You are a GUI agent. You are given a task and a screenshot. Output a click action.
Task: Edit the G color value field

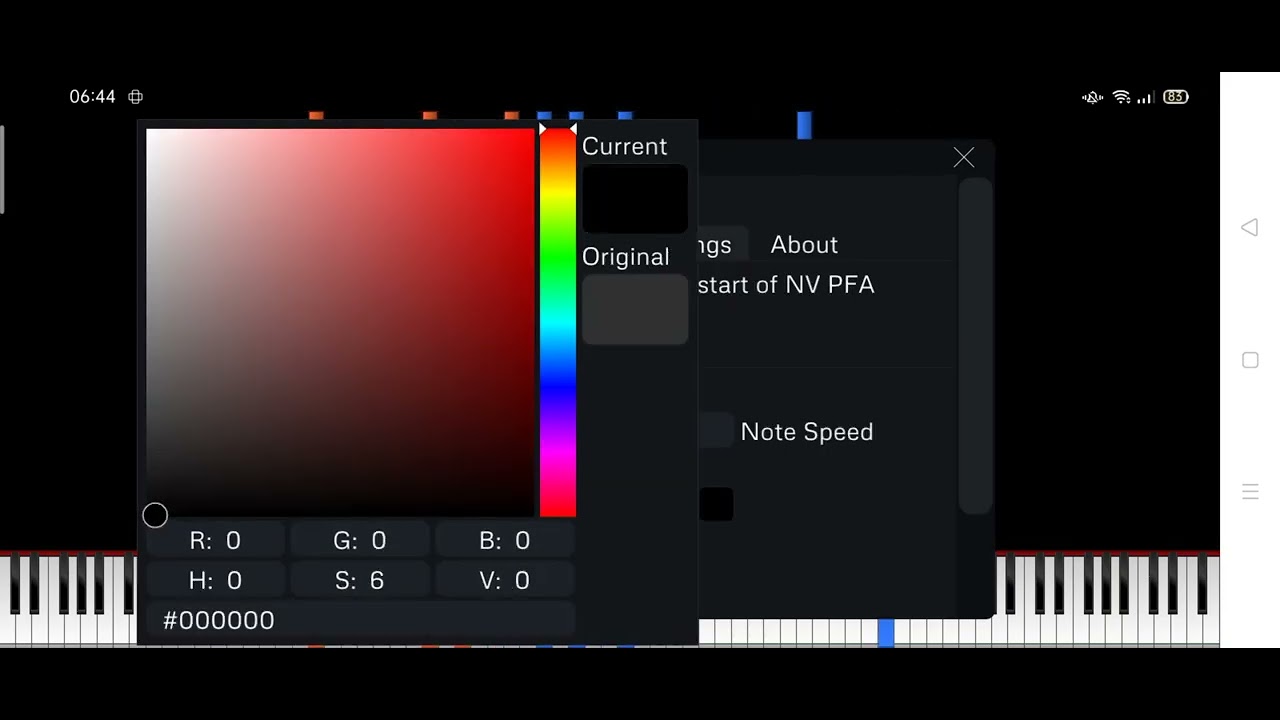360,541
